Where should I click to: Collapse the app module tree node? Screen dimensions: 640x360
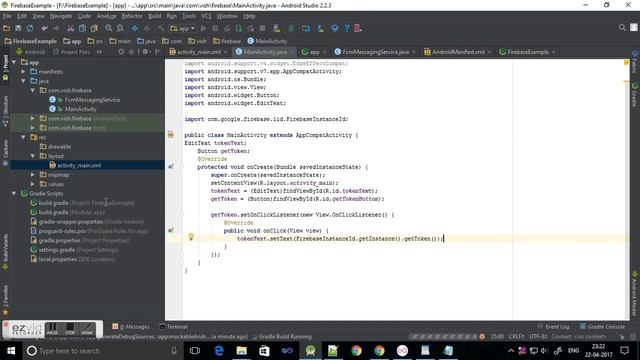pyautogui.click(x=14, y=62)
